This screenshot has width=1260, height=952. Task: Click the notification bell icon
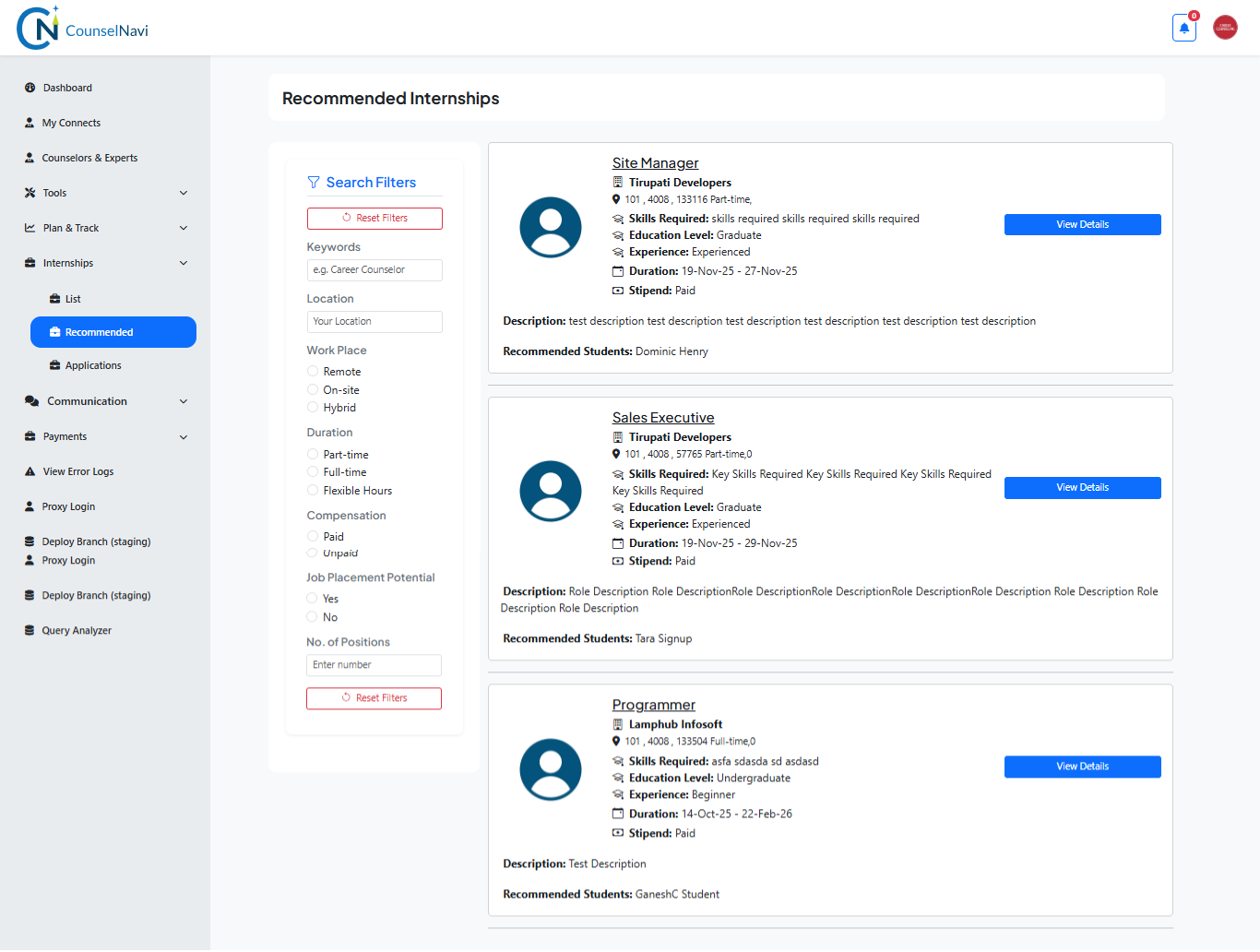point(1184,28)
